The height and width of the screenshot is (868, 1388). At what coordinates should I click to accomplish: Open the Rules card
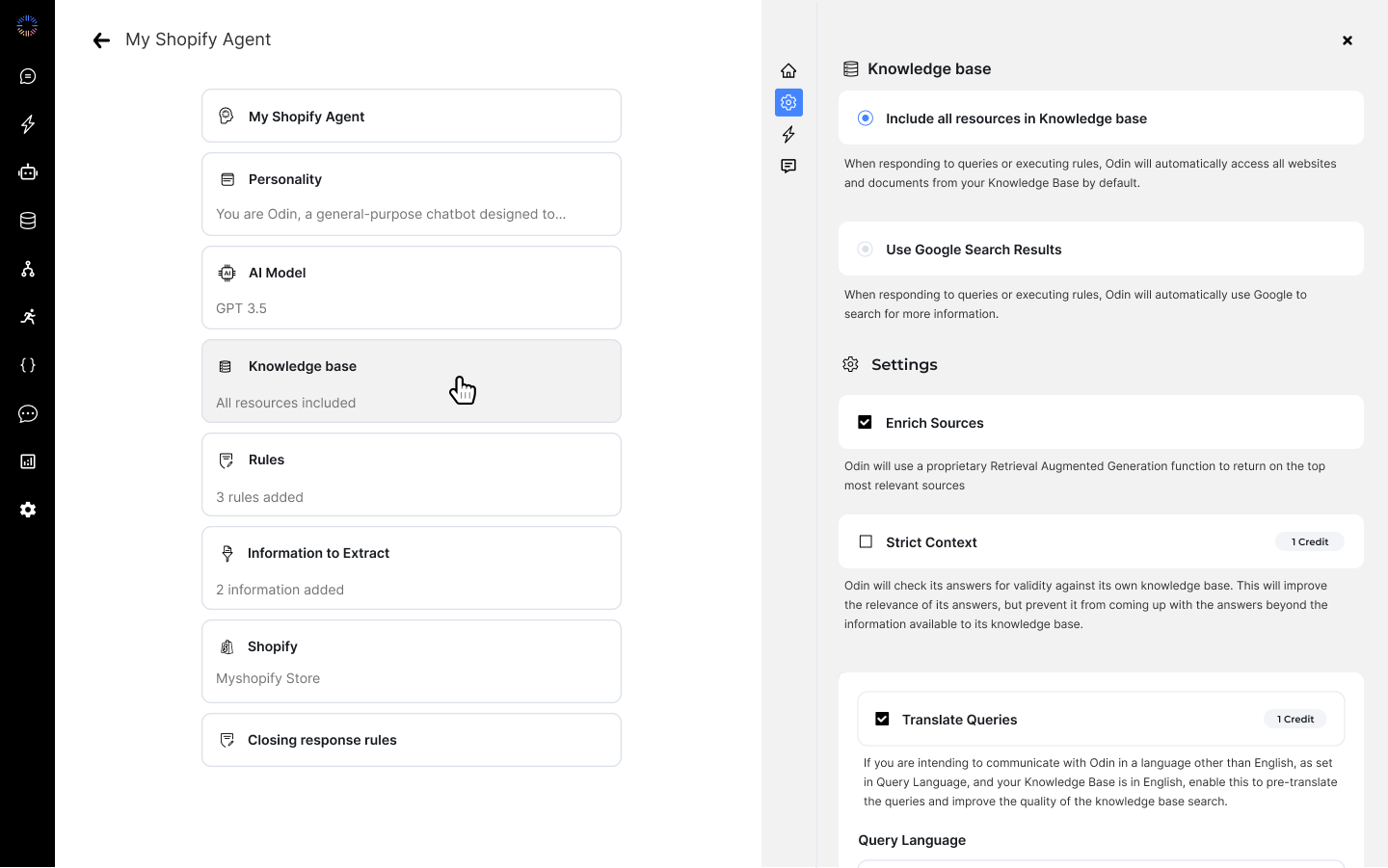(x=412, y=475)
